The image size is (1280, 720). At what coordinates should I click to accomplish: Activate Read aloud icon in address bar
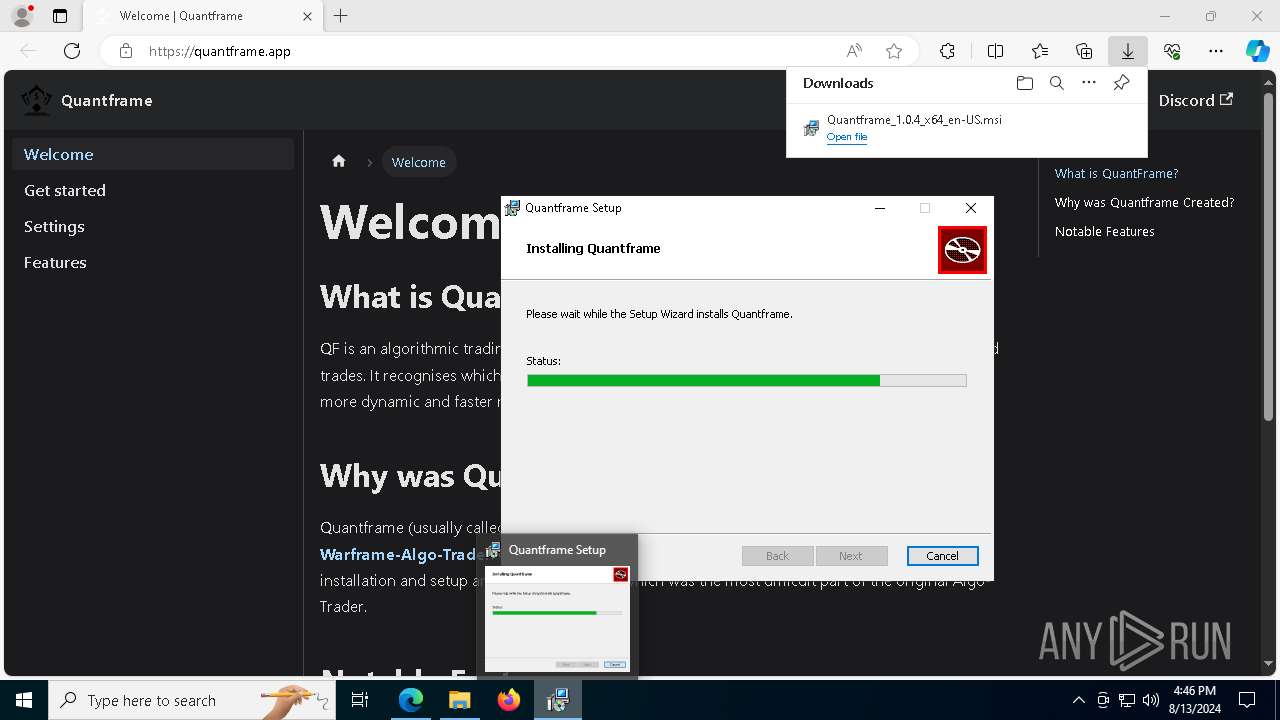point(854,51)
